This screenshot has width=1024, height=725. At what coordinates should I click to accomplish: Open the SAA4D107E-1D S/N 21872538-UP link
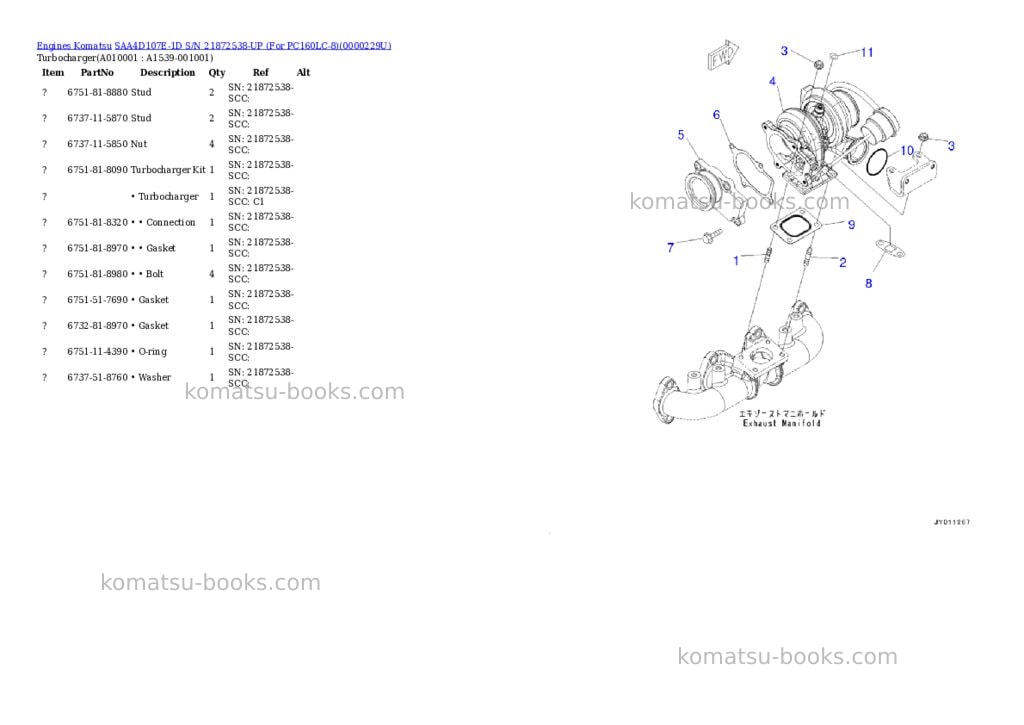pyautogui.click(x=253, y=46)
